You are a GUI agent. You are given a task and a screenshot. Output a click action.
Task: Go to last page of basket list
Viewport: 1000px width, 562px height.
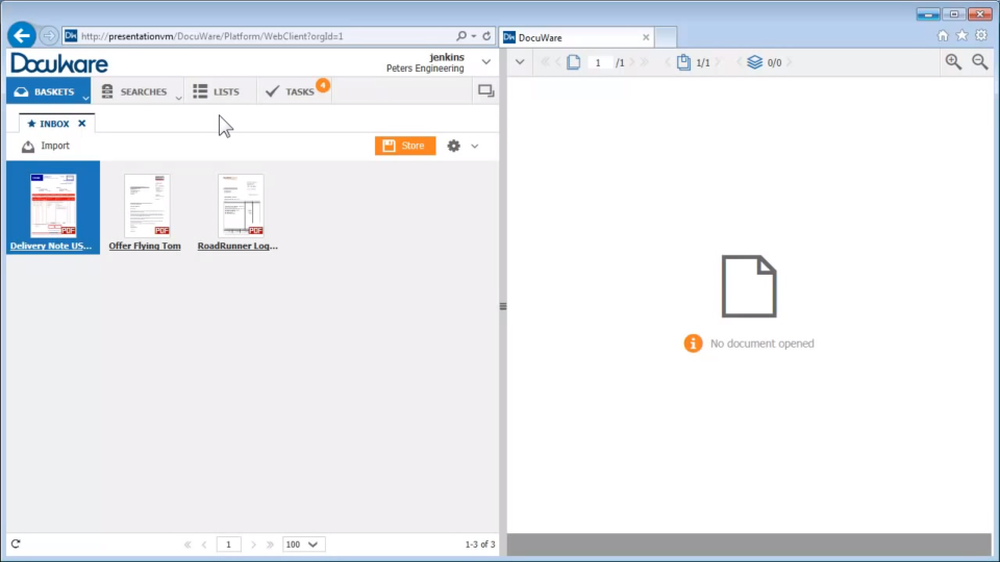pyautogui.click(x=270, y=545)
